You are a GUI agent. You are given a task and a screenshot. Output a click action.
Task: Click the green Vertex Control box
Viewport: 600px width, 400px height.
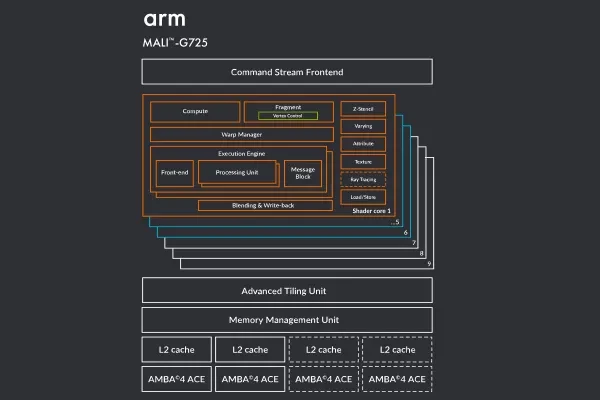[288, 116]
